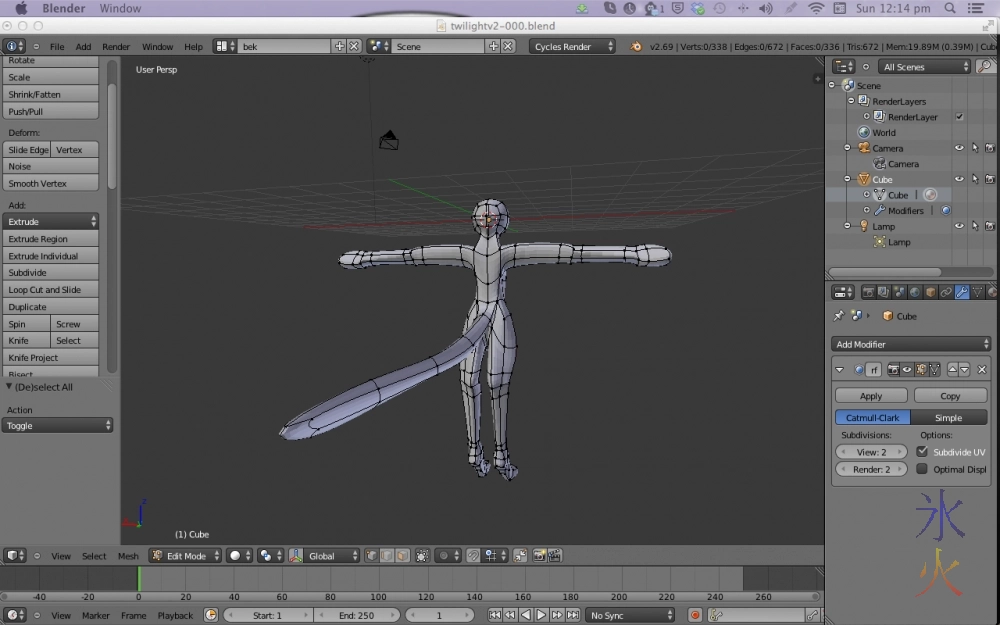Open the Modifiers wrench properties tab
Viewport: 1000px width, 625px height.
(961, 292)
